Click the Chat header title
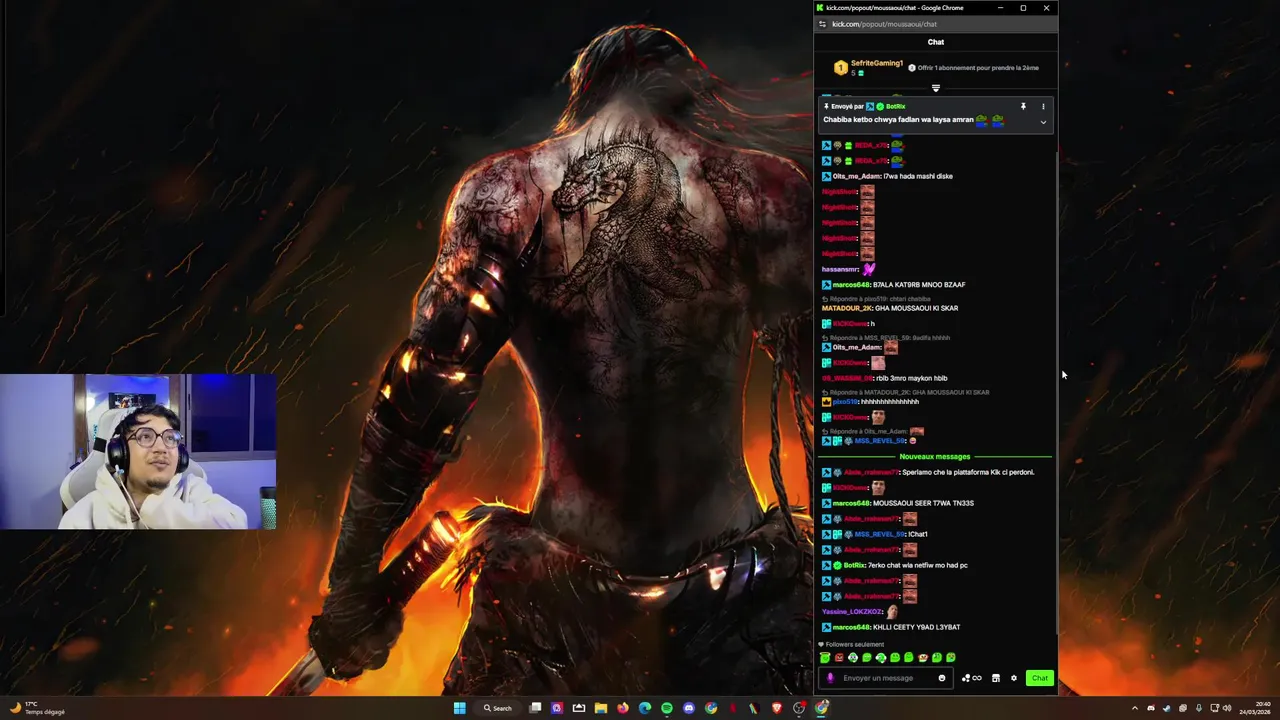 [x=936, y=42]
